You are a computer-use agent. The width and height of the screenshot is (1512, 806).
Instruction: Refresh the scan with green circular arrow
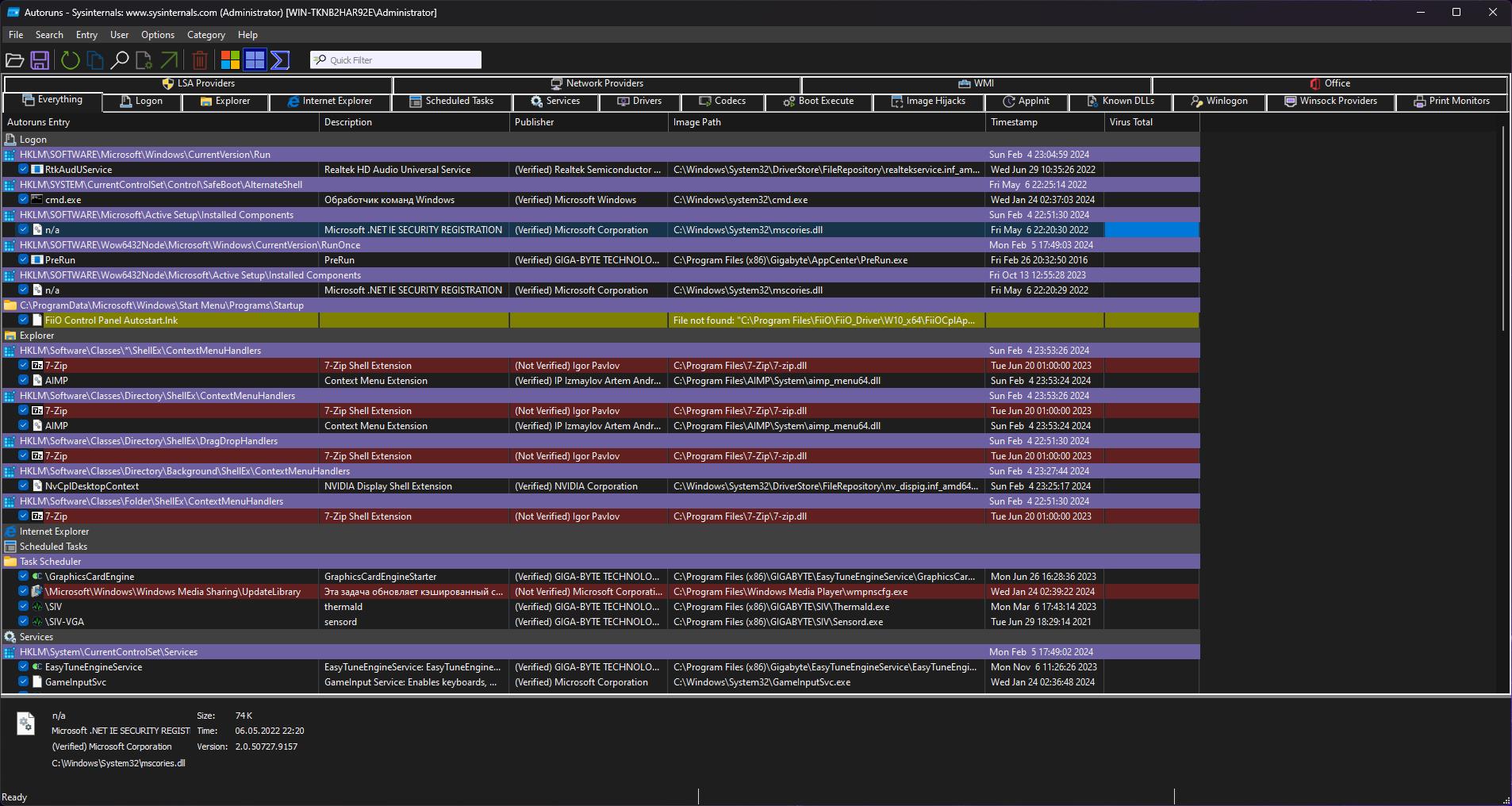pyautogui.click(x=71, y=60)
